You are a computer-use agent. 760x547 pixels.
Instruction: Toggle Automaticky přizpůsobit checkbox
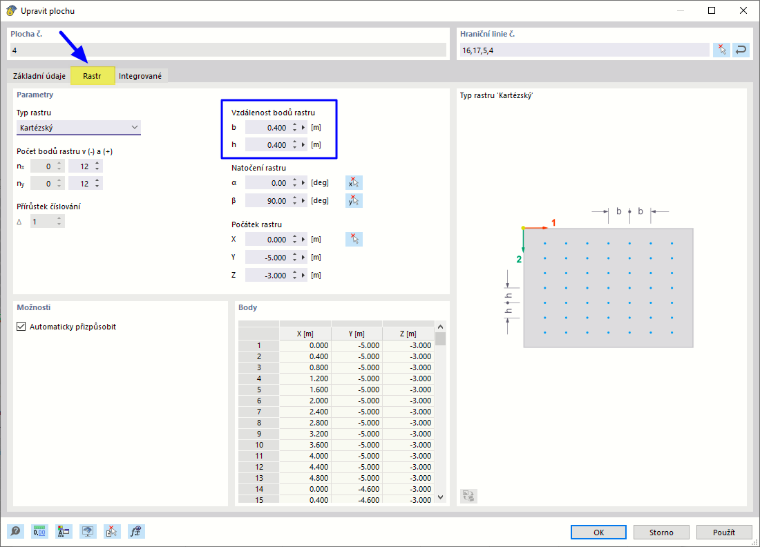[x=21, y=327]
